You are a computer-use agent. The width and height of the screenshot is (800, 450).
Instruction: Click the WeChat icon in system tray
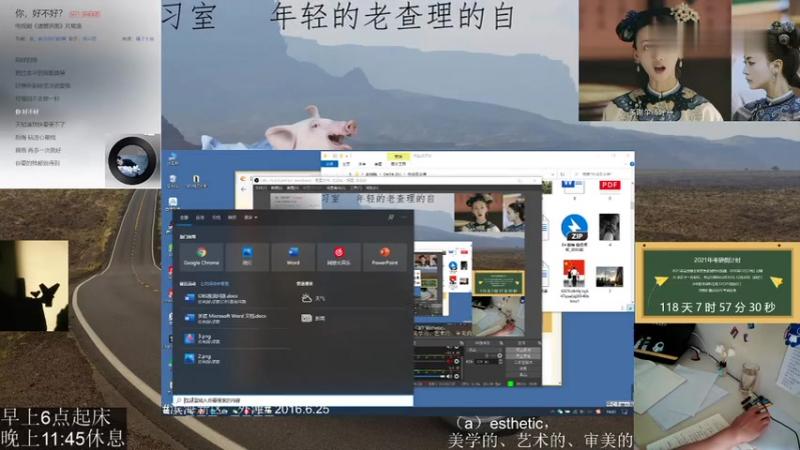pos(560,412)
